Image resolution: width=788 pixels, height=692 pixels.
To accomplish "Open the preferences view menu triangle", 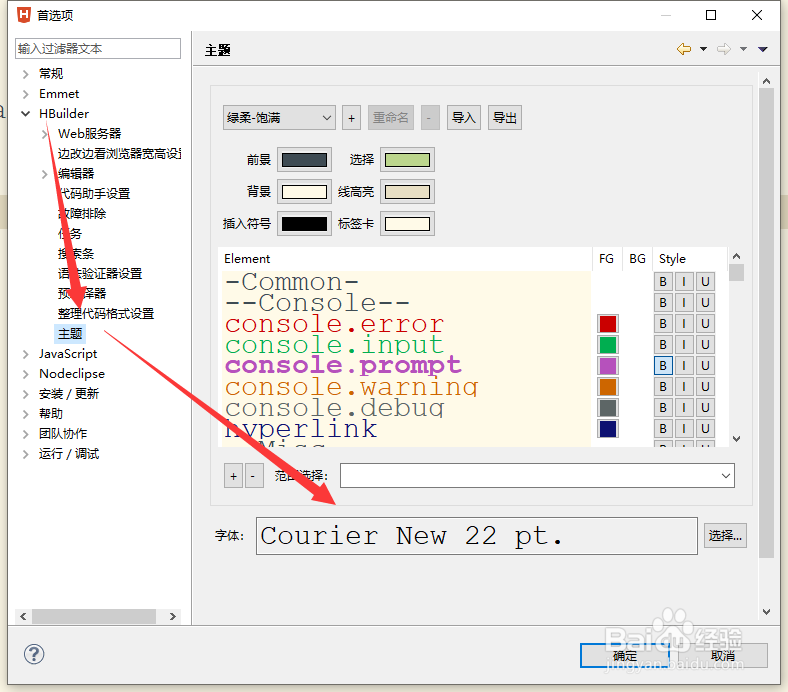I will tap(763, 49).
